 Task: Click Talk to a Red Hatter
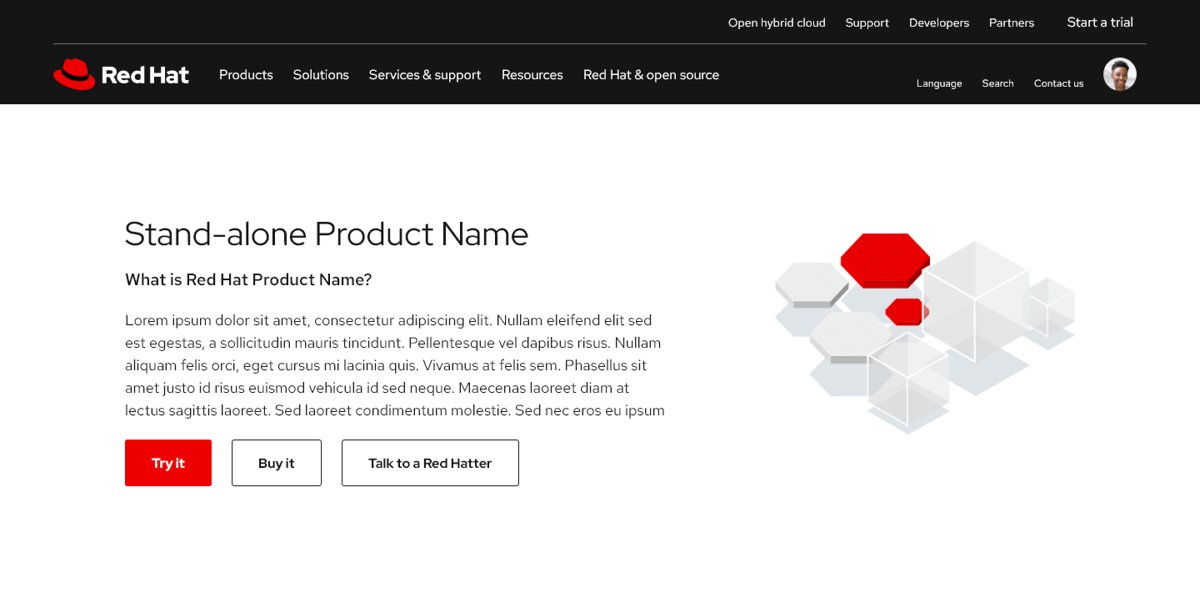(x=429, y=462)
